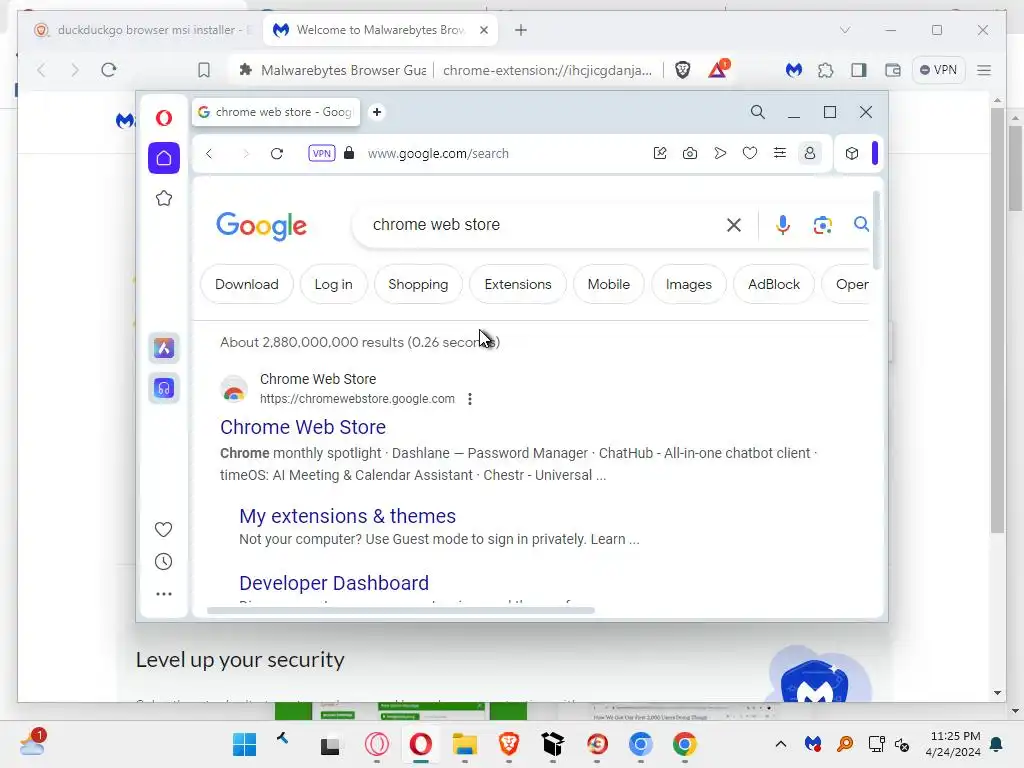Open Brave Shields lion icon
The width and height of the screenshot is (1024, 768).
[682, 70]
